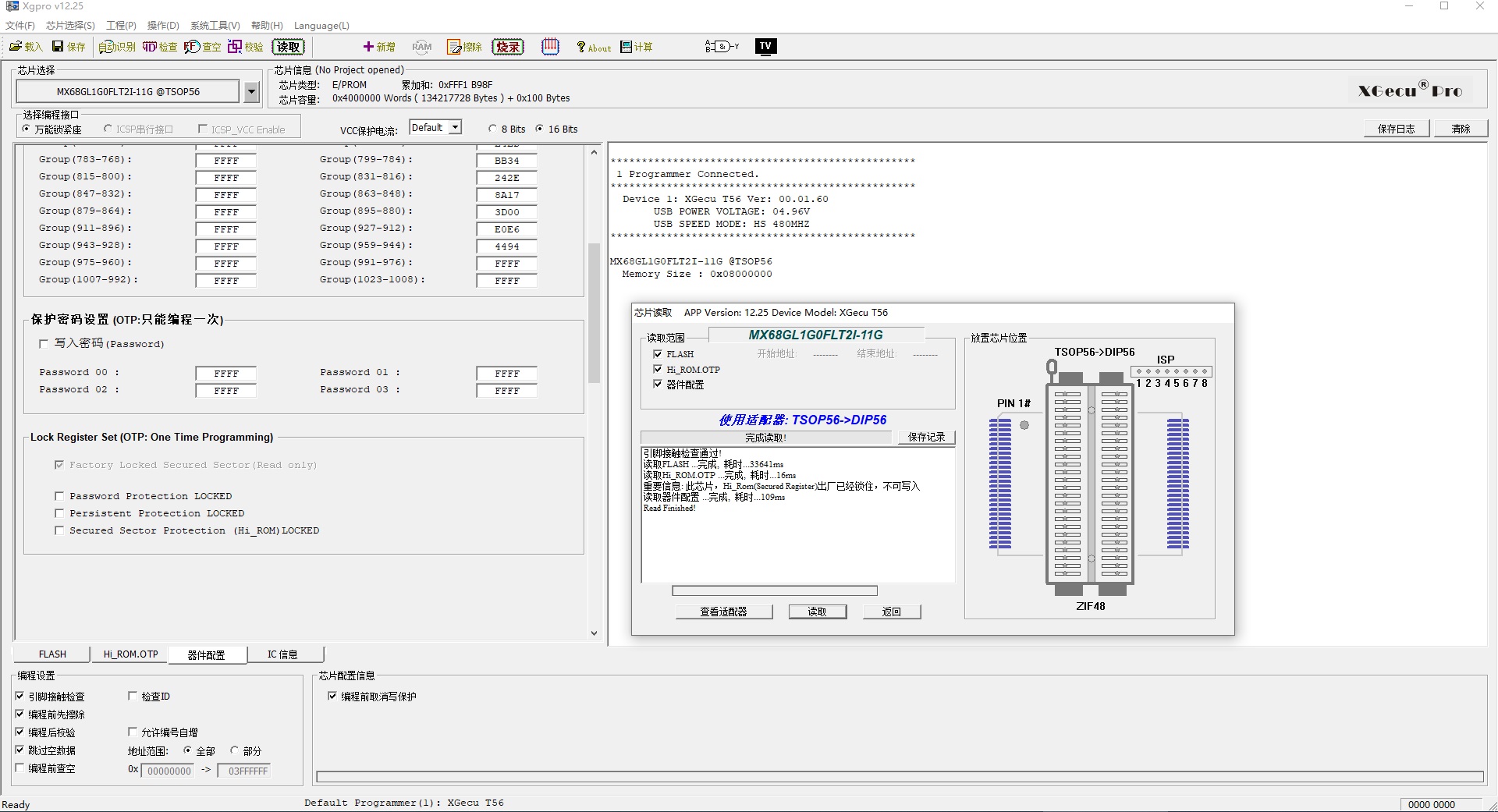Switch to the Hi_ROM.OTP tab
The height and width of the screenshot is (812, 1498).
click(130, 654)
